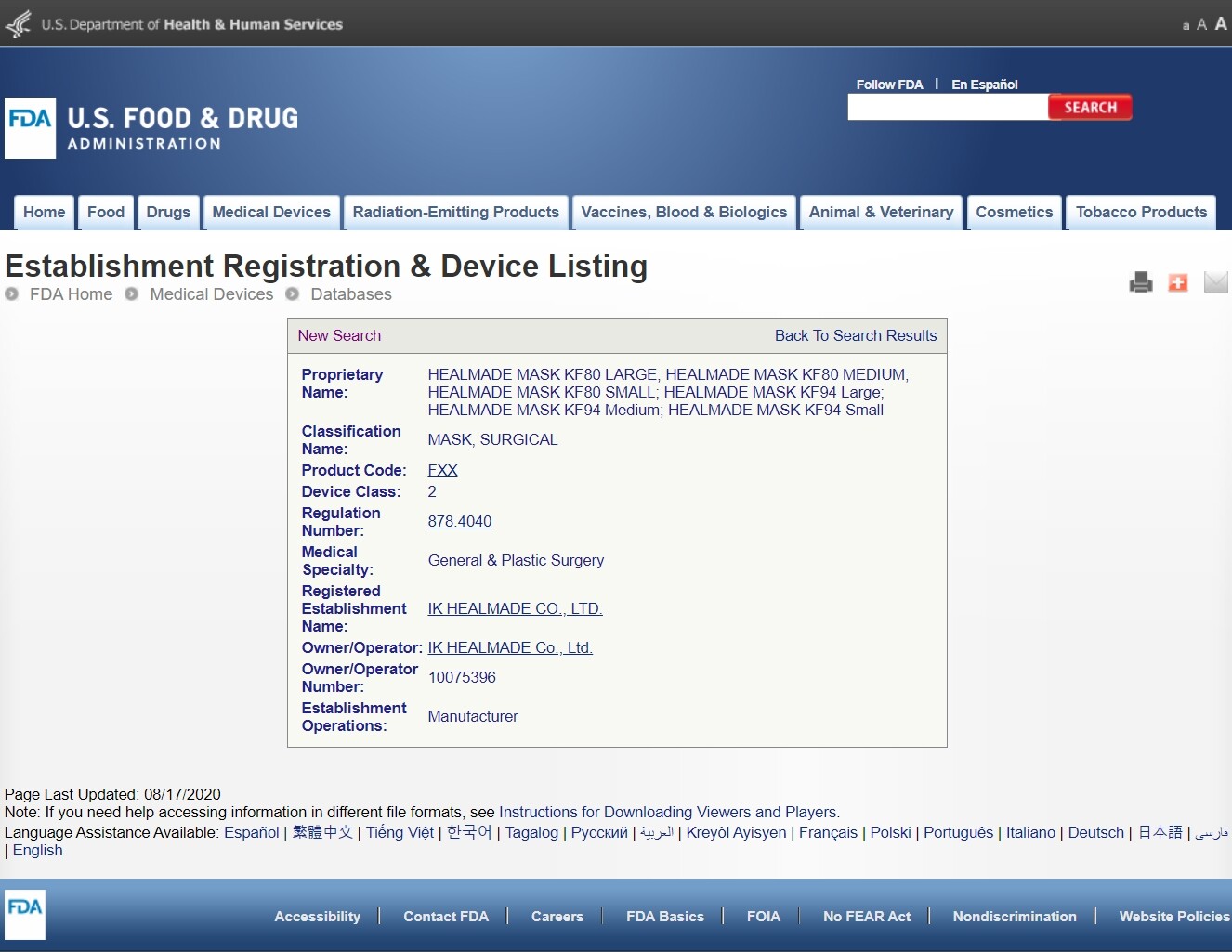
Task: Open the Radiation-Emitting Products tab
Action: point(456,213)
